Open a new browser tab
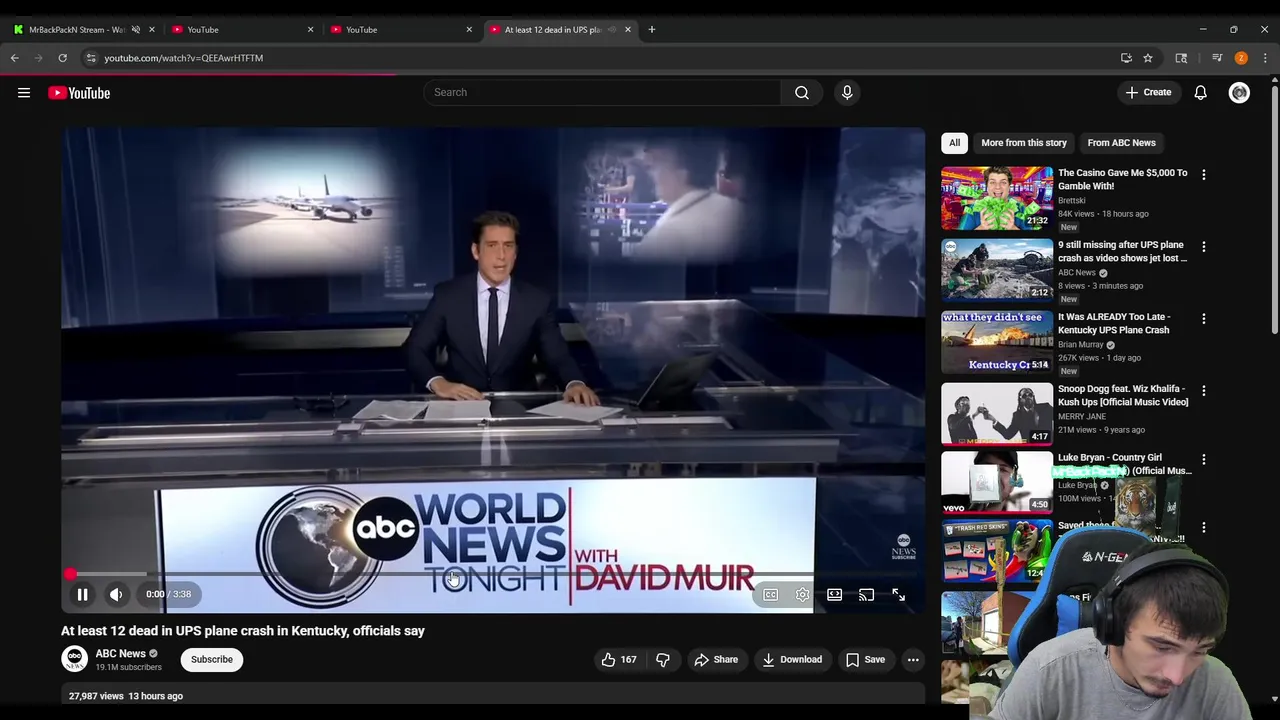The image size is (1280, 720). point(652,29)
